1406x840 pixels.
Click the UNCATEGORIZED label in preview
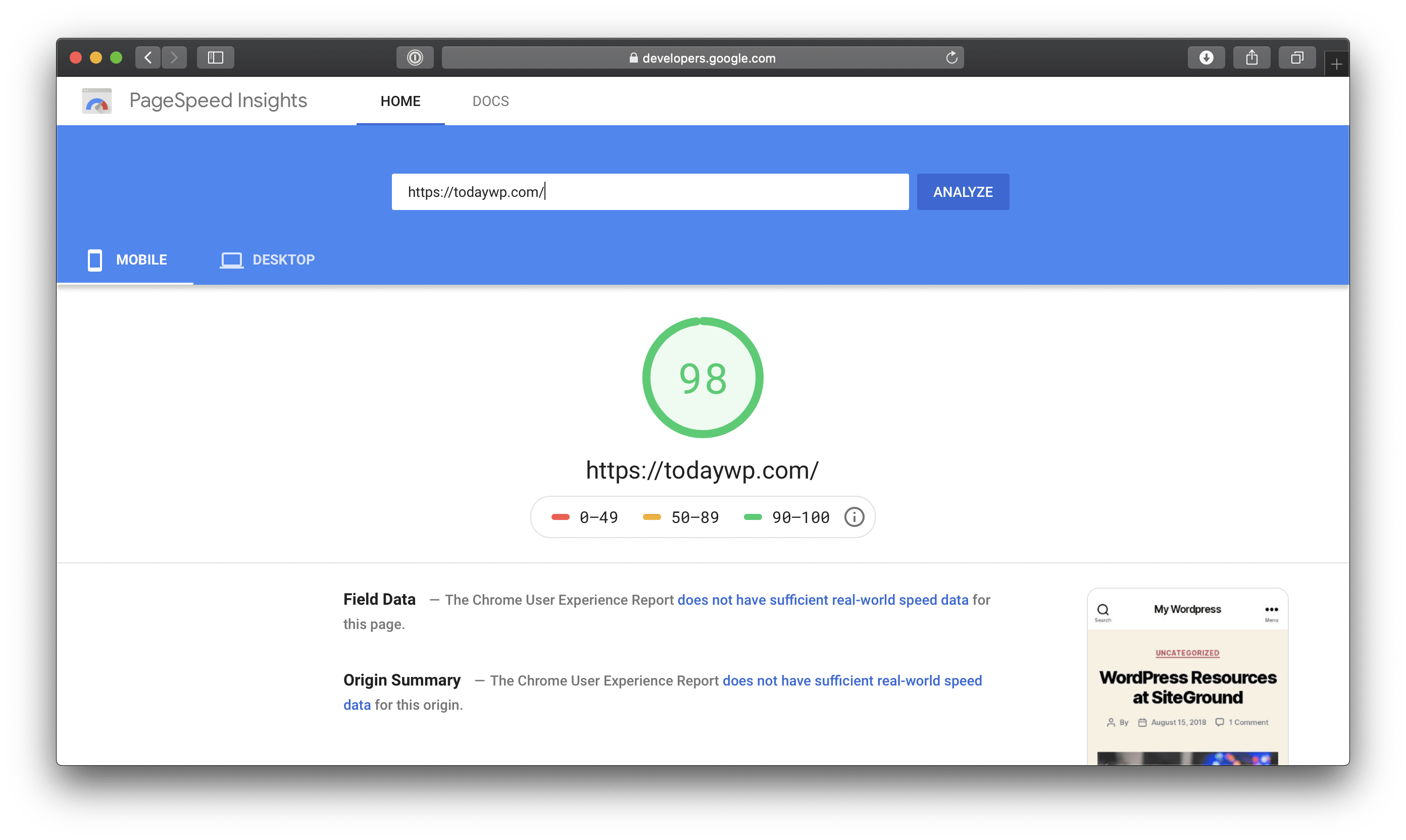[1187, 653]
